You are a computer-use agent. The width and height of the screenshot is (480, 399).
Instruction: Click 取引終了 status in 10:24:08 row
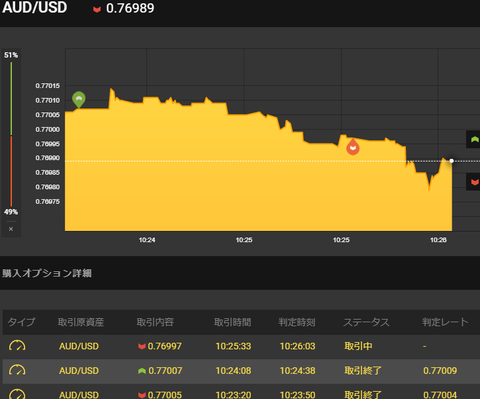[x=363, y=371]
